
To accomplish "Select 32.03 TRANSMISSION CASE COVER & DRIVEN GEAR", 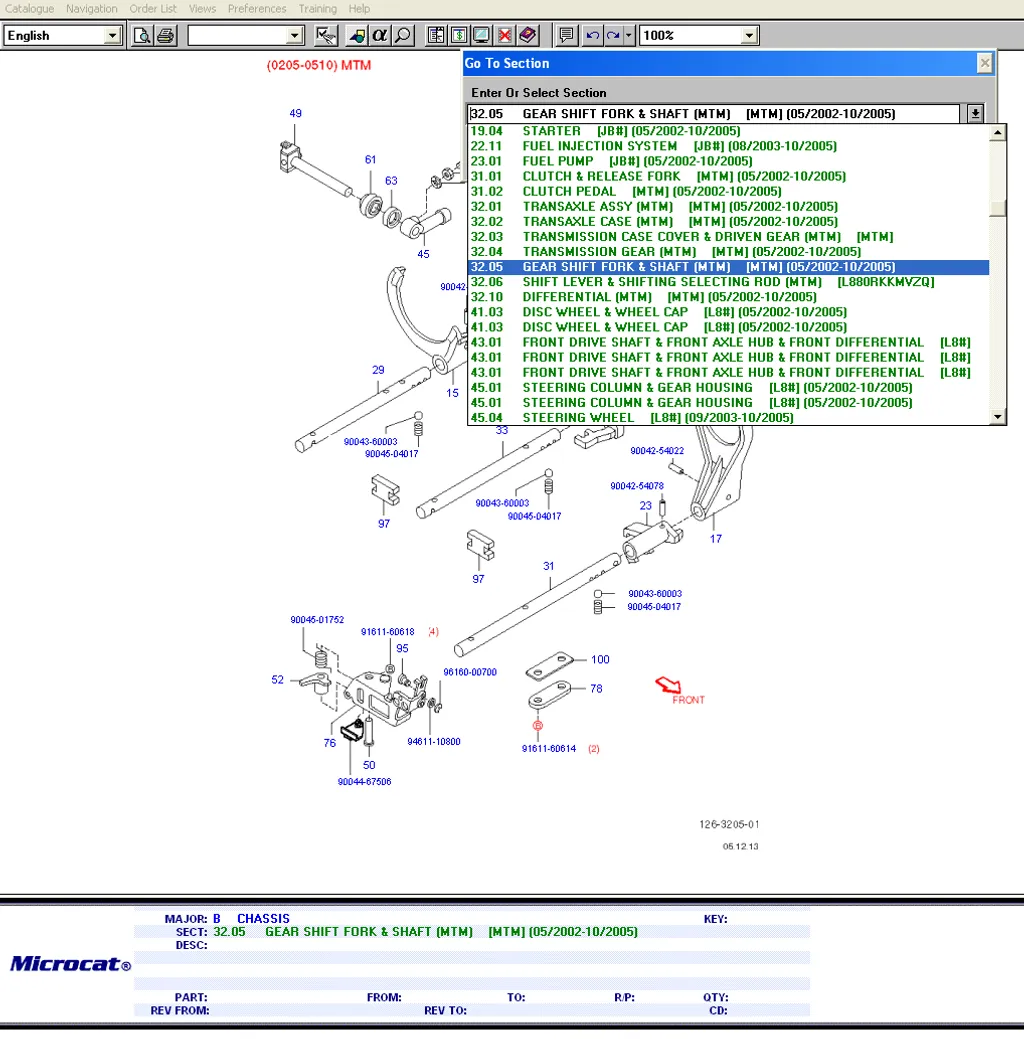I will point(728,237).
